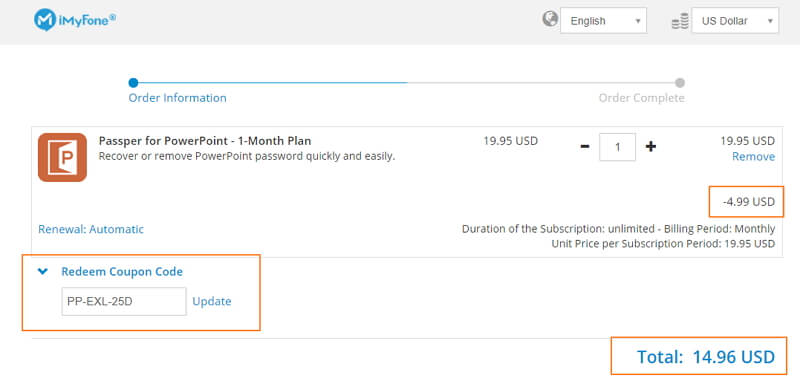Decrease quantity with the minus button
The image size is (800, 384).
(585, 147)
